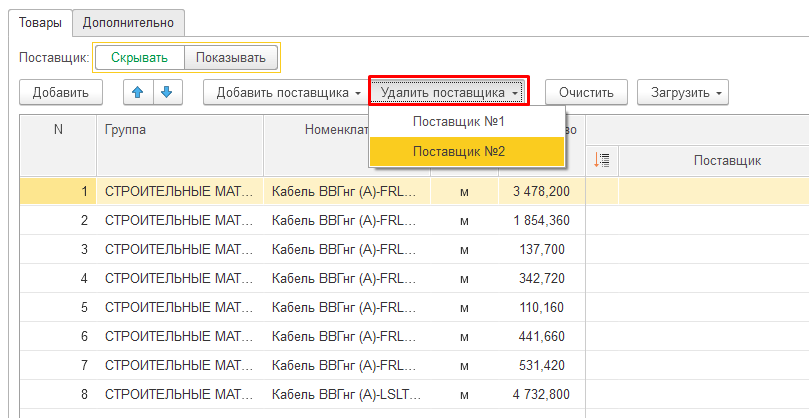Click the move row up arrow icon

point(138,92)
